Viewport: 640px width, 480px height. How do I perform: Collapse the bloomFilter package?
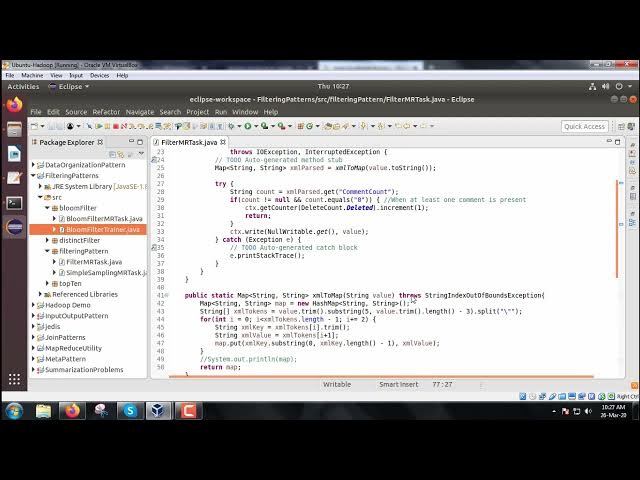coord(47,208)
